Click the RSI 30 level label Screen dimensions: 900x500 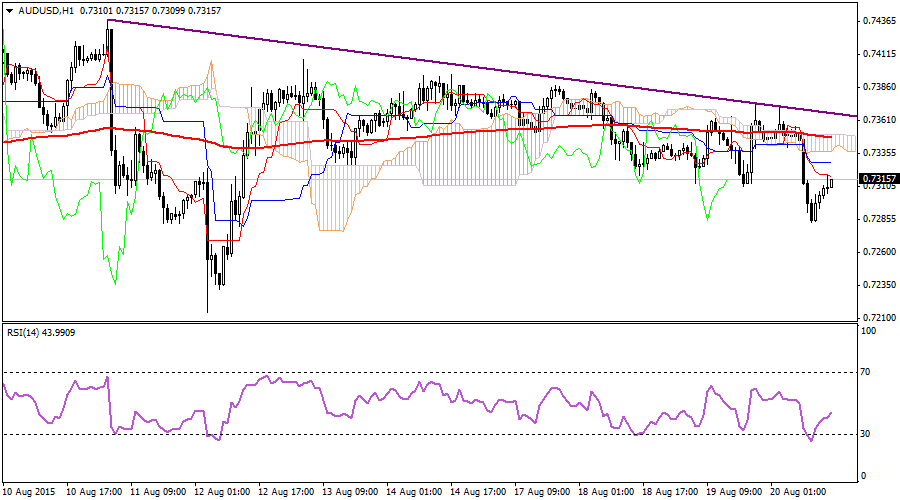coord(866,434)
